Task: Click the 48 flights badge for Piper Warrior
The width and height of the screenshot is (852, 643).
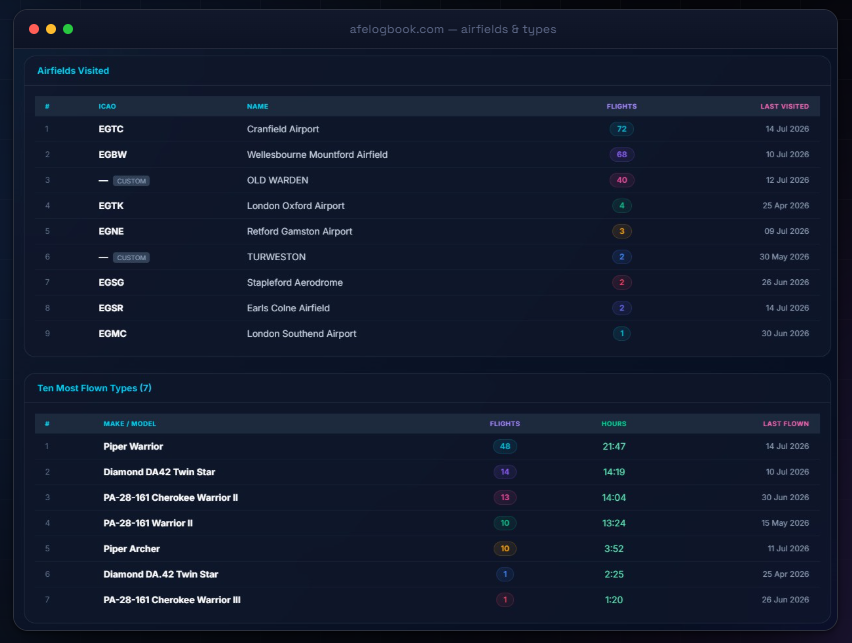Action: (x=505, y=447)
